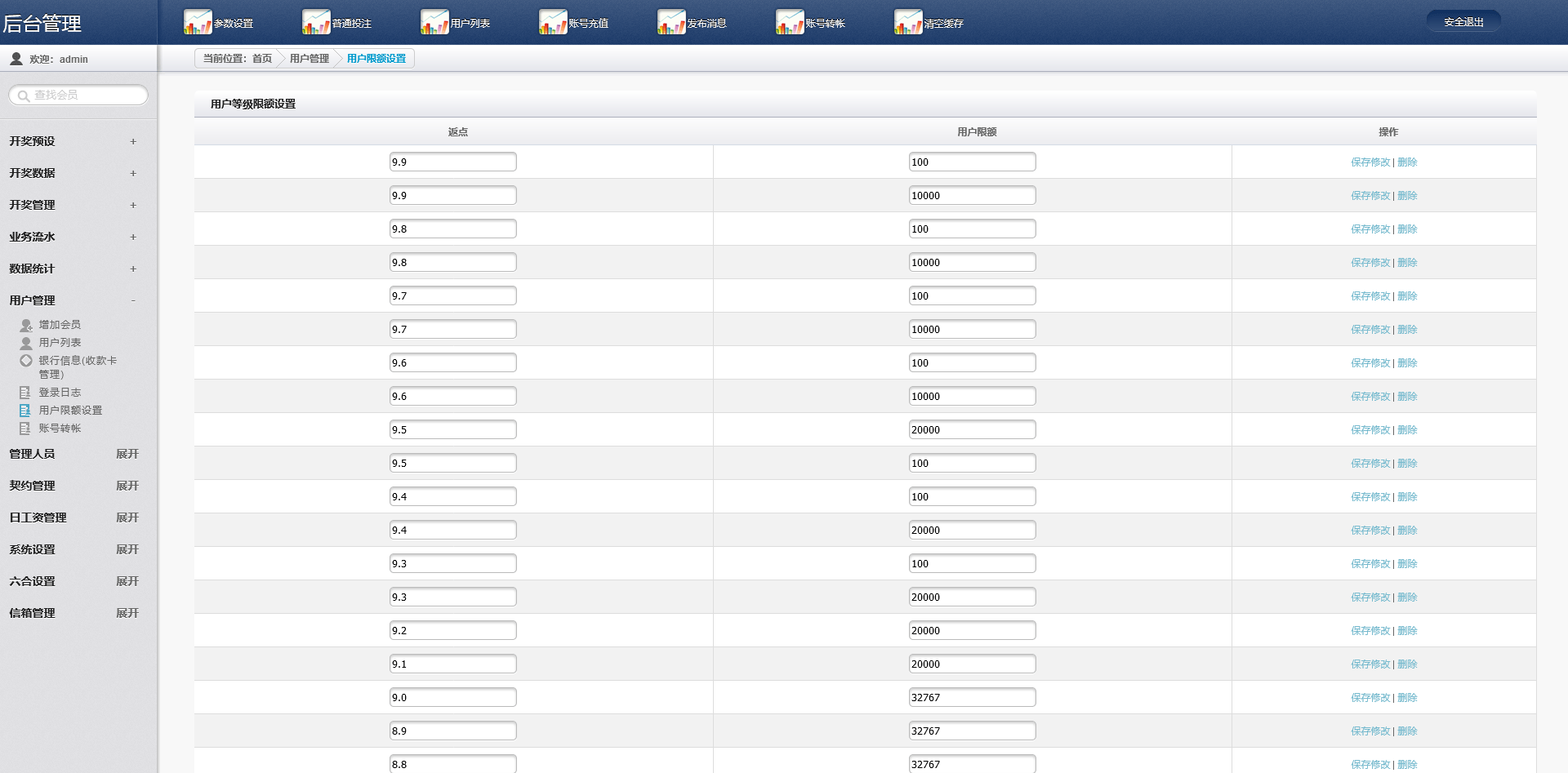Click the 登录日志 document icon in sidebar
This screenshot has width=1568, height=773.
[25, 393]
